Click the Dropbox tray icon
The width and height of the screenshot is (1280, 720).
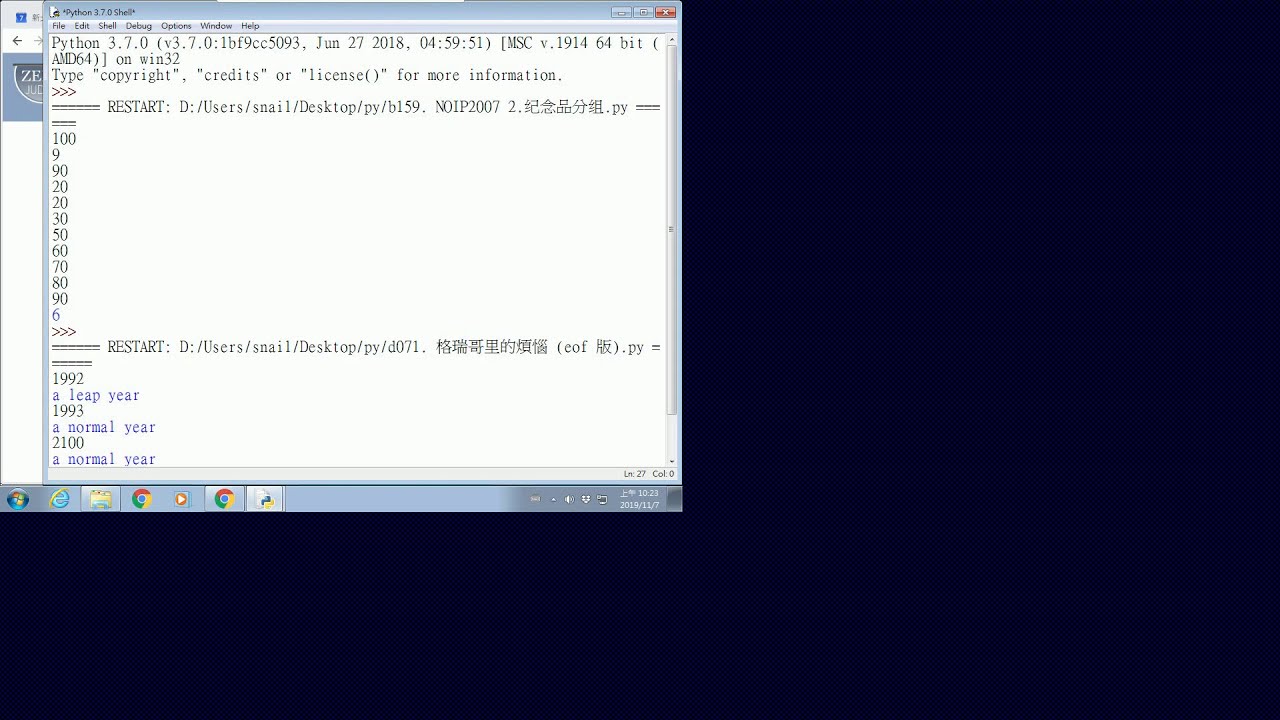coord(586,499)
